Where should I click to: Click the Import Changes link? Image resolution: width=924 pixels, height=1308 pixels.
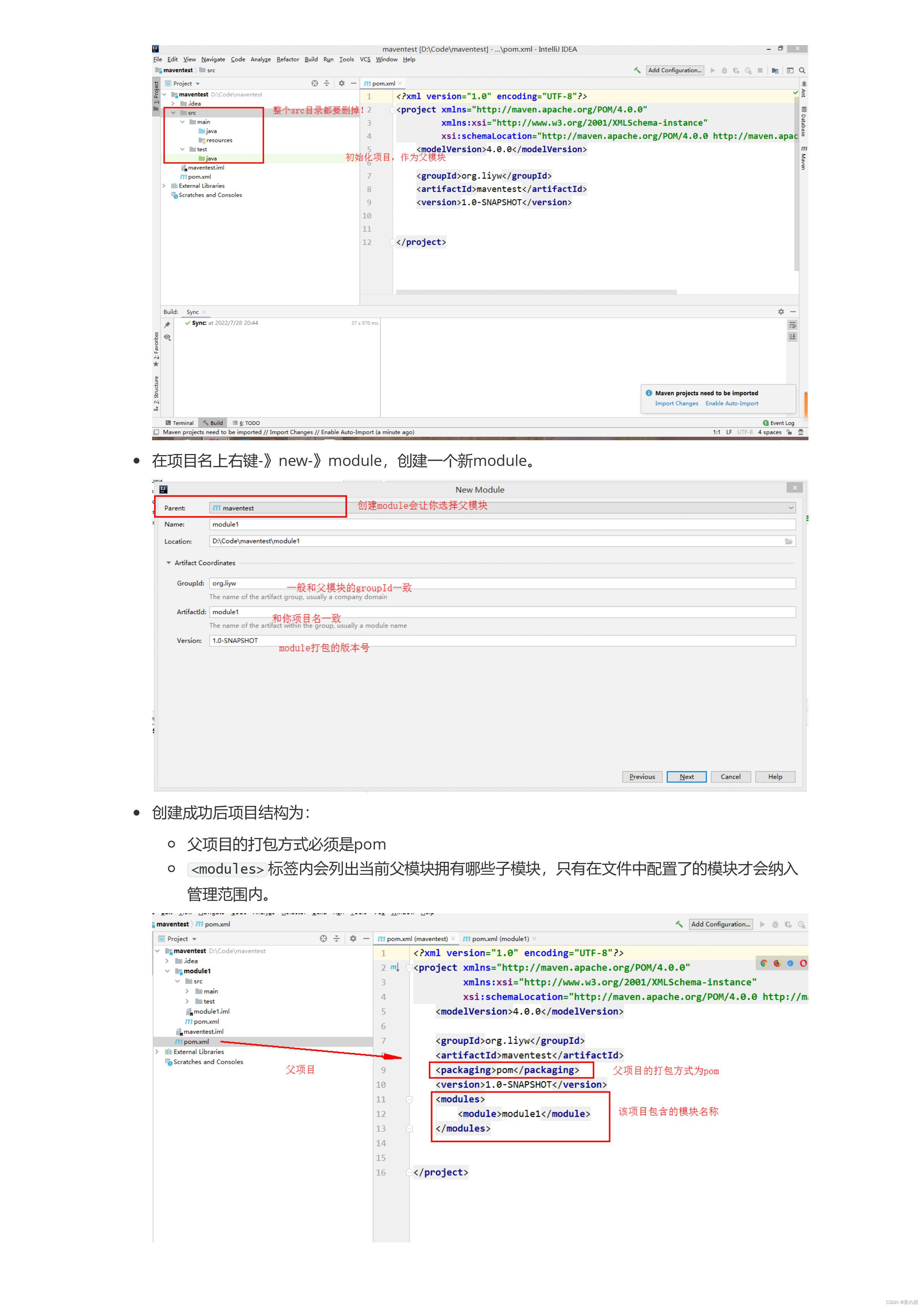(x=676, y=403)
